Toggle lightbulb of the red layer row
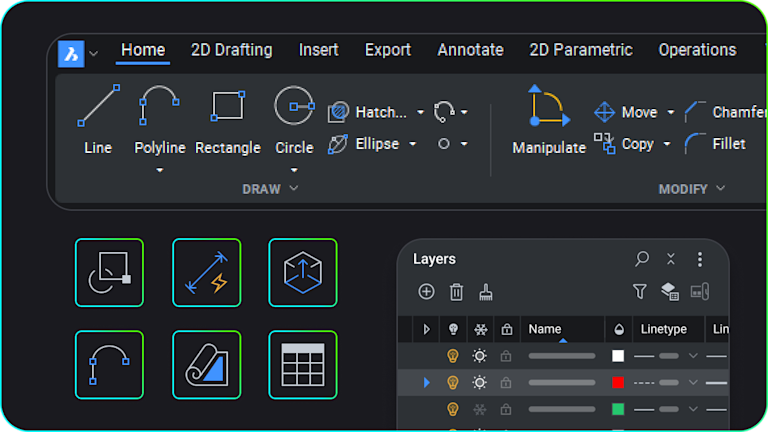This screenshot has width=768, height=432. 453,383
